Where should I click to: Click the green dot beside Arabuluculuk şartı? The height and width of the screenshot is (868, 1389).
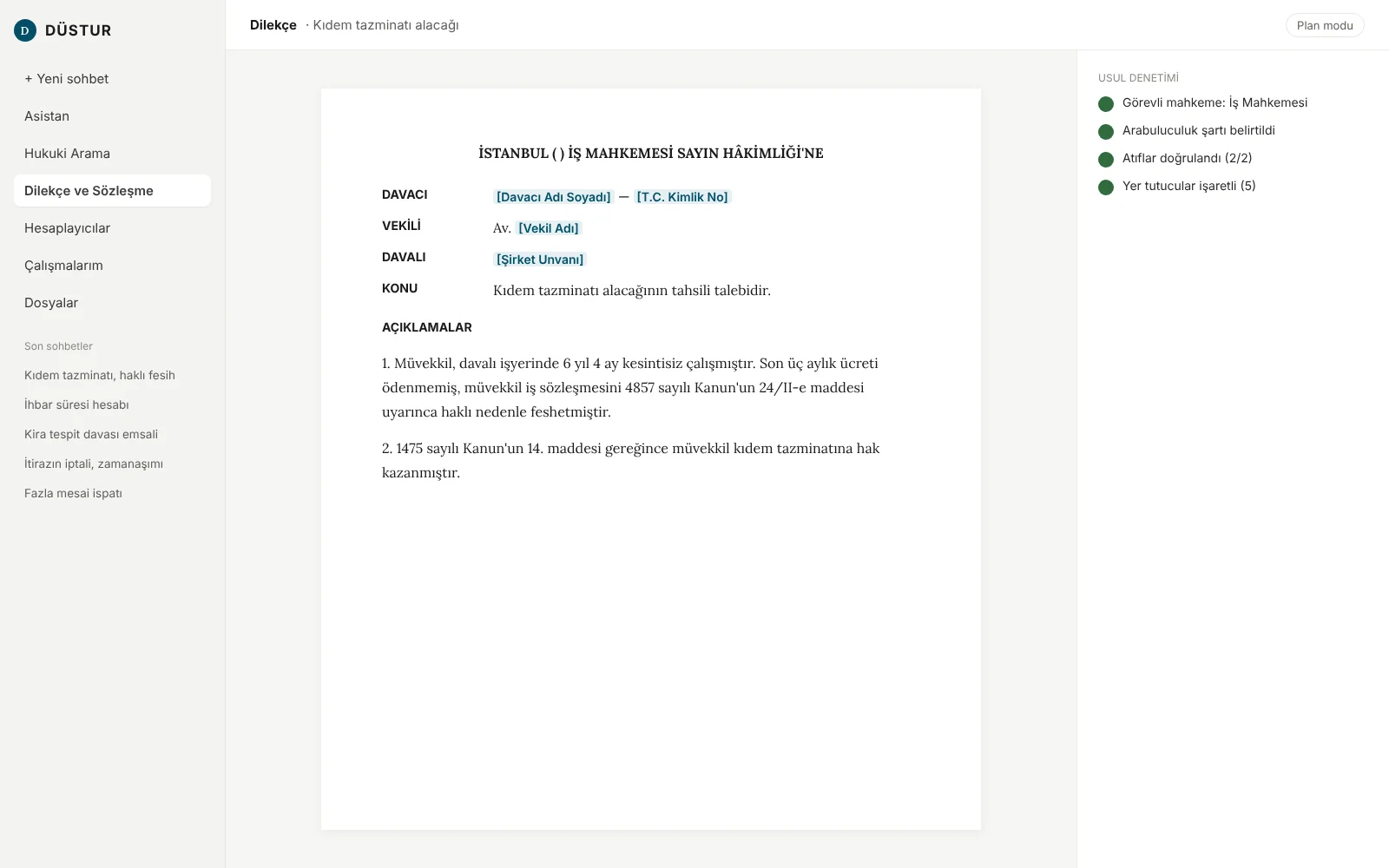click(1106, 132)
